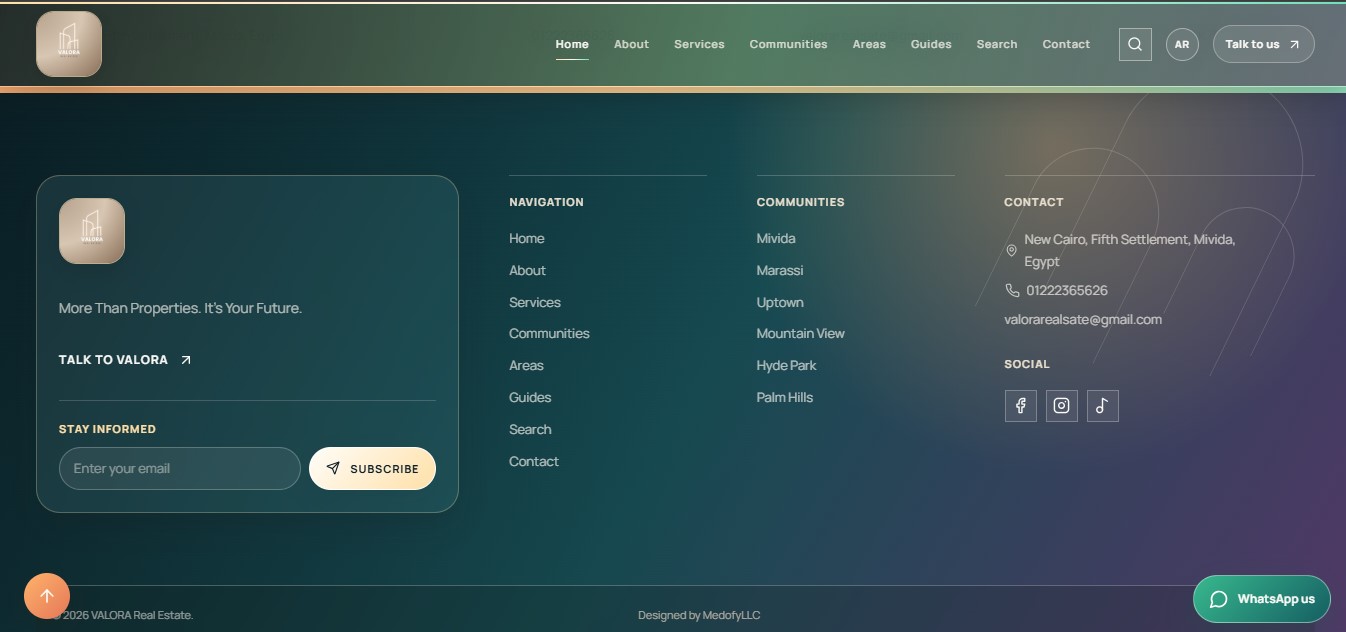The height and width of the screenshot is (632, 1346).
Task: Click the arrow icon in Talk to us button
Action: (1295, 44)
